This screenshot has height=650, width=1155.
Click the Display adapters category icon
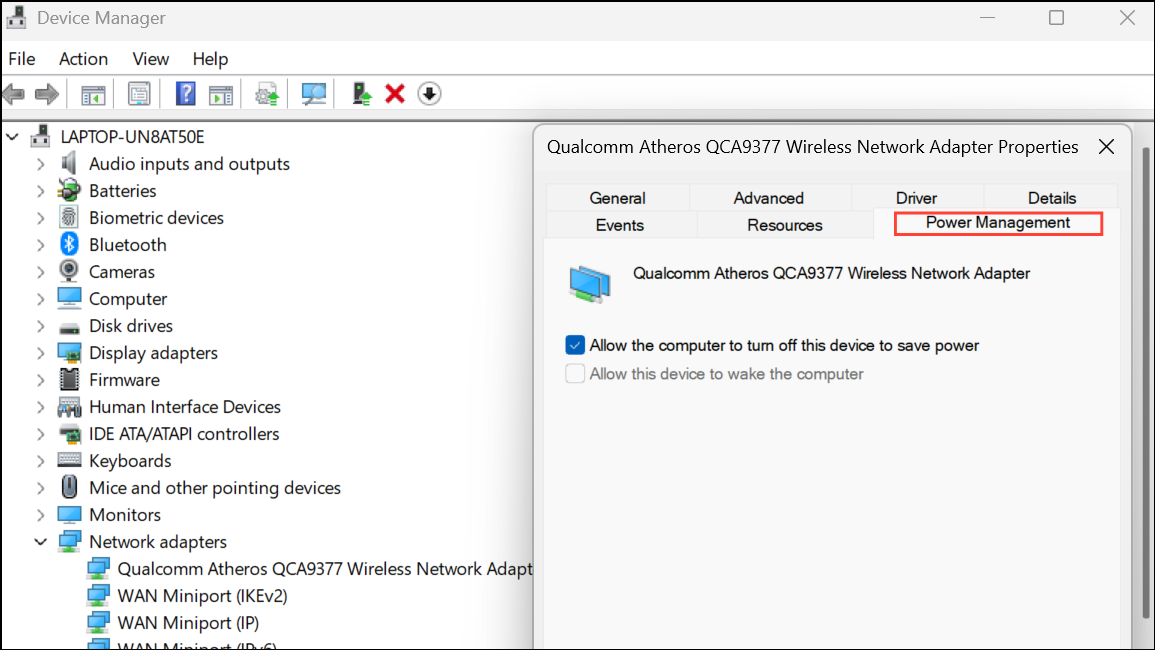(x=69, y=352)
